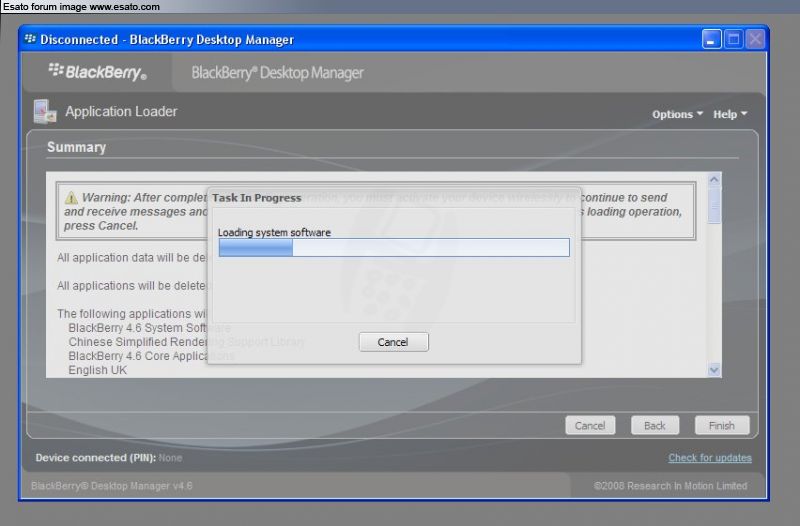The width and height of the screenshot is (800, 526).
Task: Go Back in the Application Loader
Action: [x=655, y=425]
